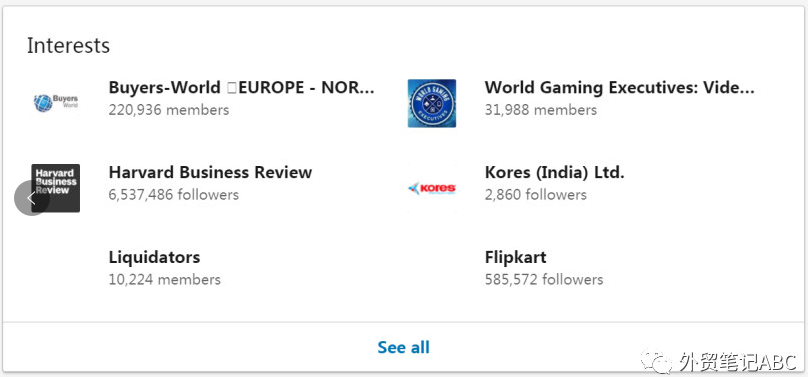The width and height of the screenshot is (808, 377).
Task: Go back with the left chevron arrow
Action: [31, 198]
